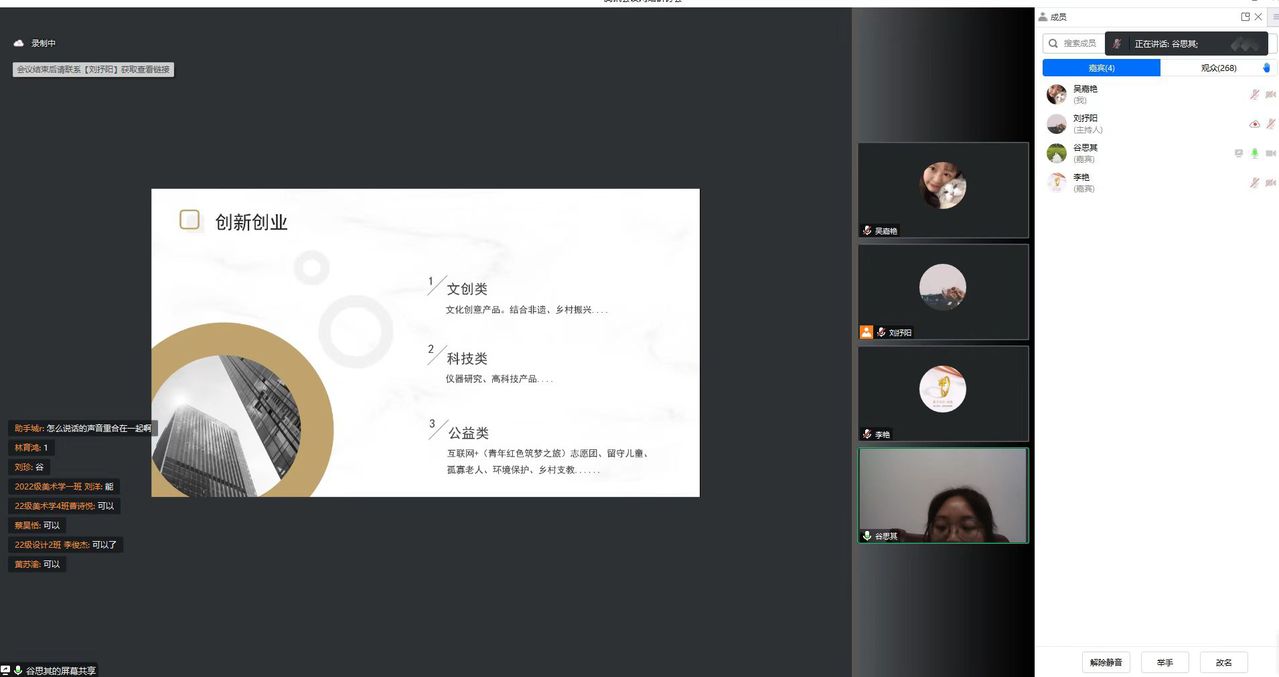
Task: Click 李艳's disabled camera icon in list
Action: pos(1271,183)
